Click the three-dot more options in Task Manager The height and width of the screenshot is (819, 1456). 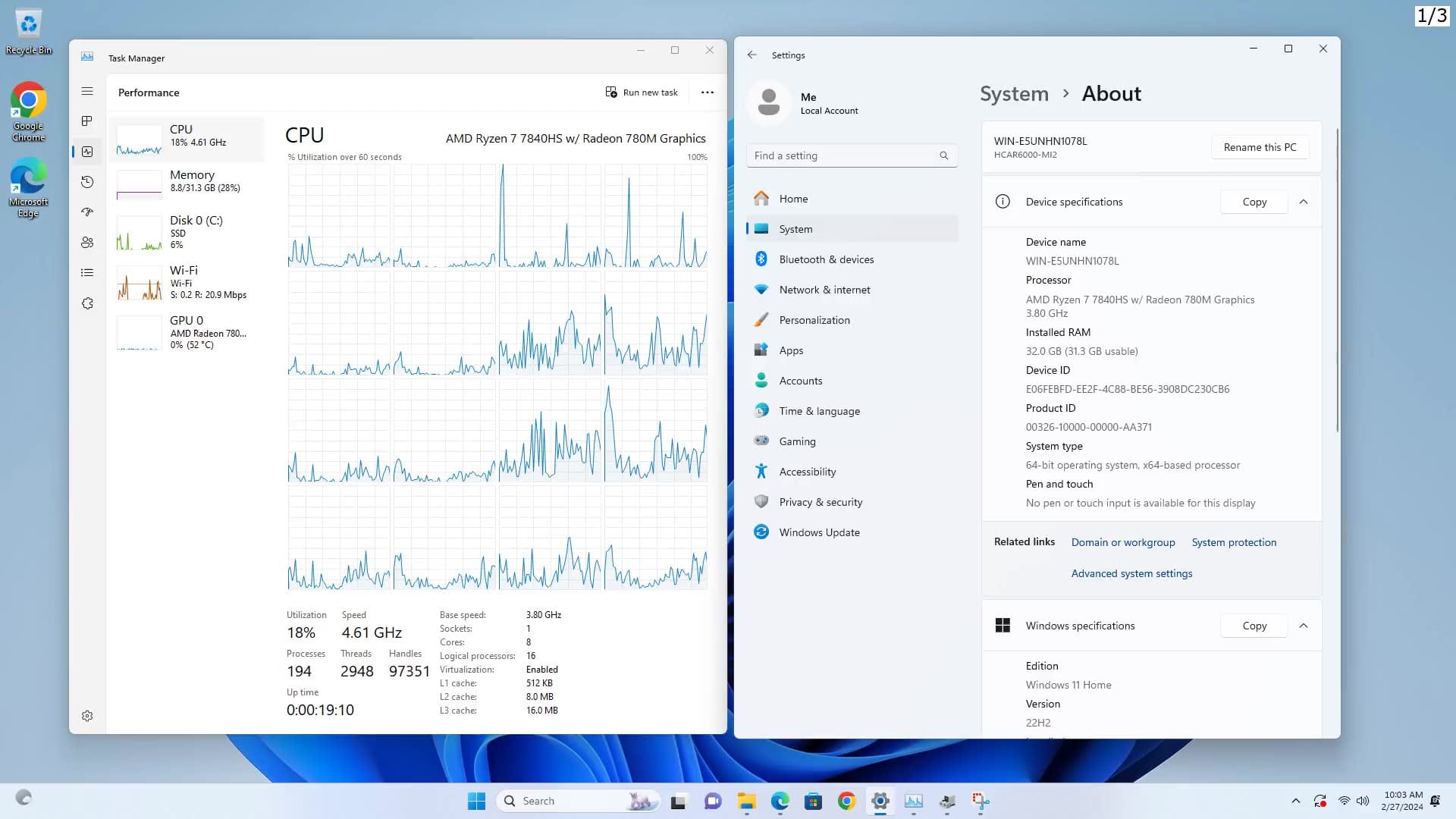(x=708, y=93)
